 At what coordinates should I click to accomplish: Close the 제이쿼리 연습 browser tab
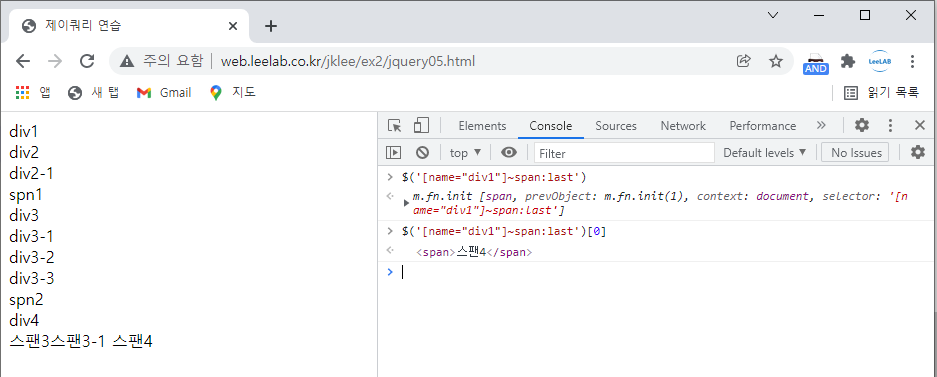tap(233, 26)
